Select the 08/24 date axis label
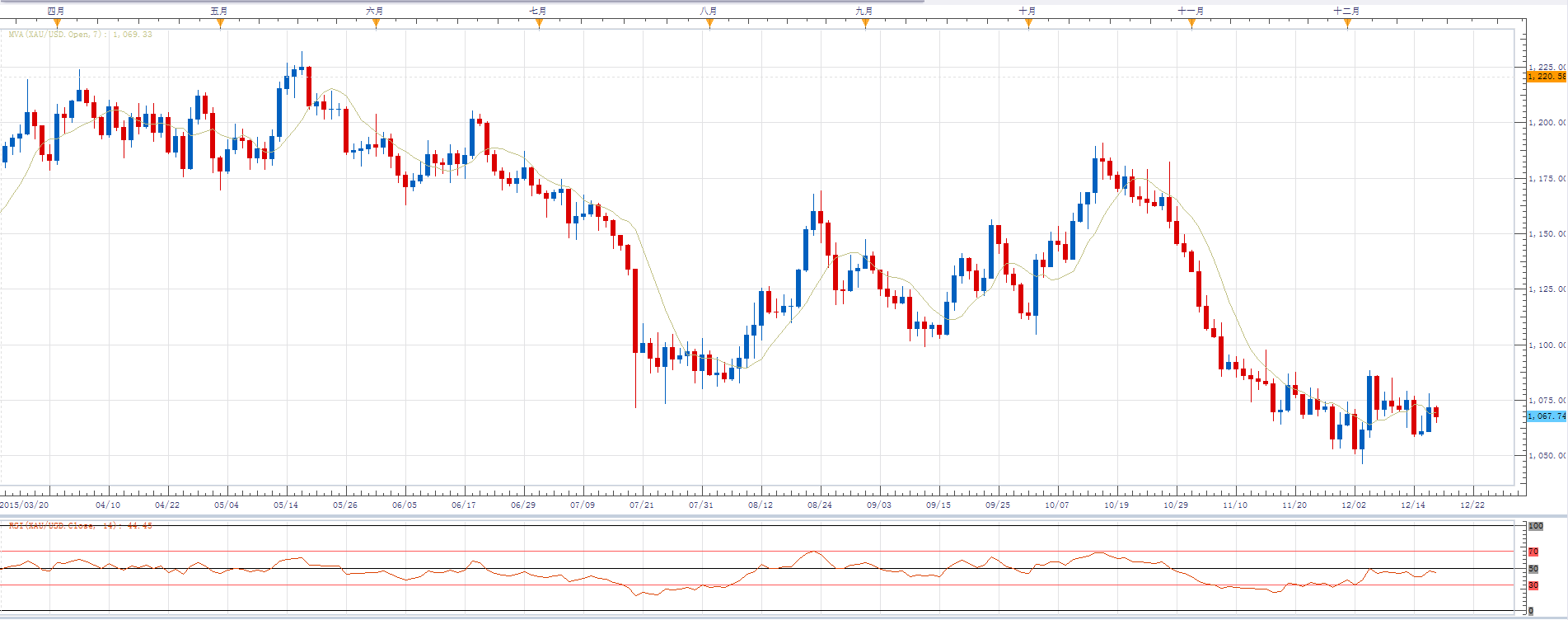Image resolution: width=1568 pixels, height=620 pixels. pos(820,505)
